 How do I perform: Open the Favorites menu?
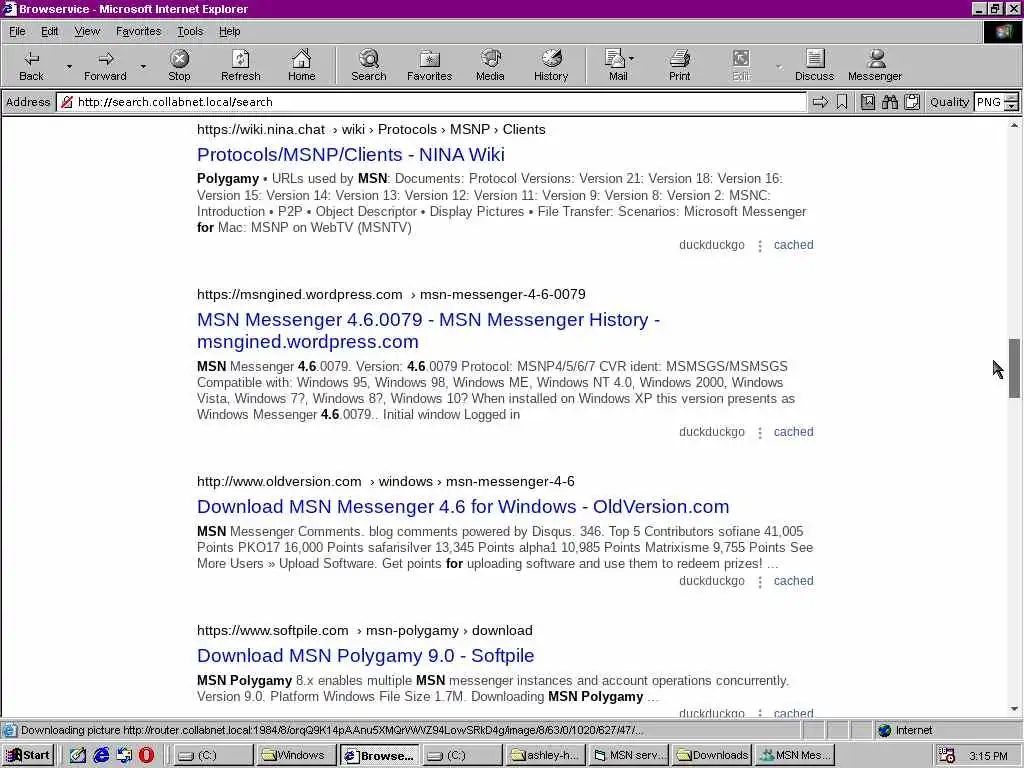tap(138, 31)
